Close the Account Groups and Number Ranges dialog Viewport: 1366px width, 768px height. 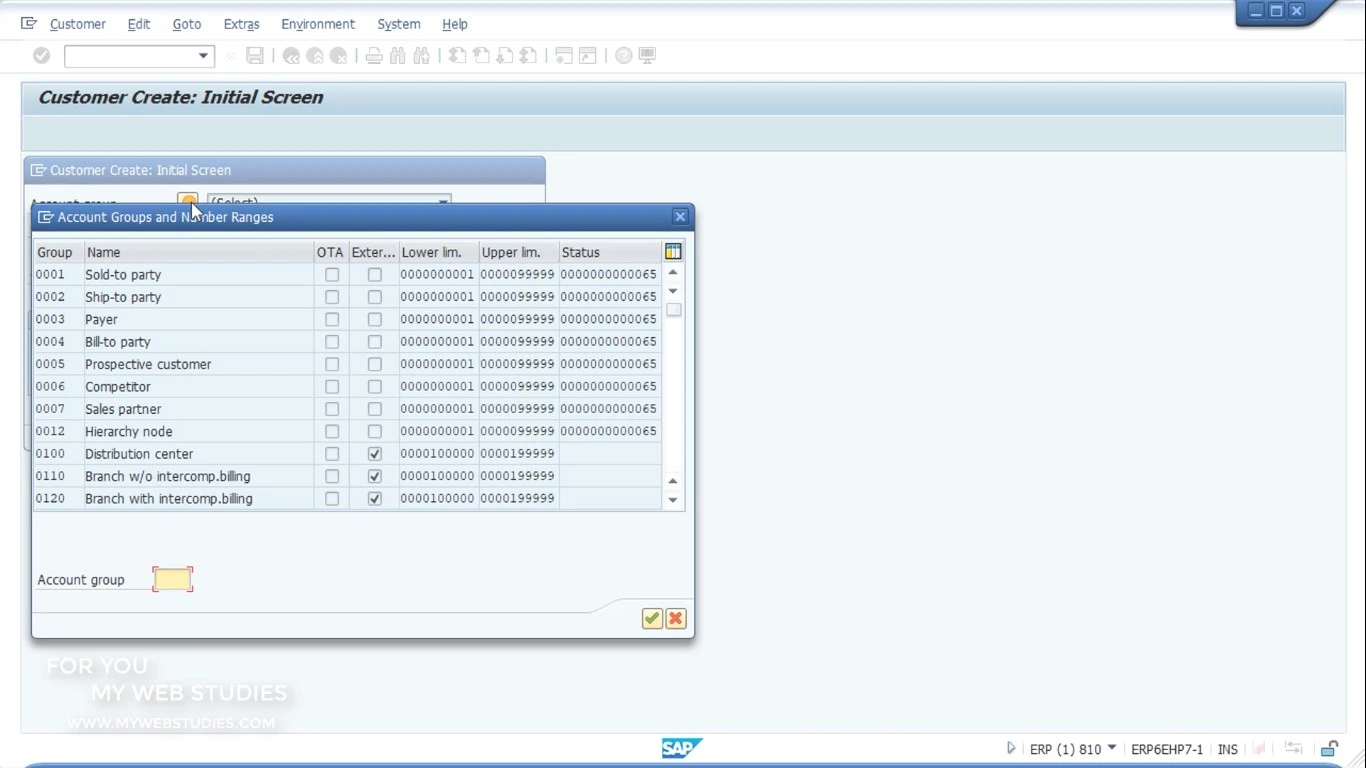click(680, 217)
